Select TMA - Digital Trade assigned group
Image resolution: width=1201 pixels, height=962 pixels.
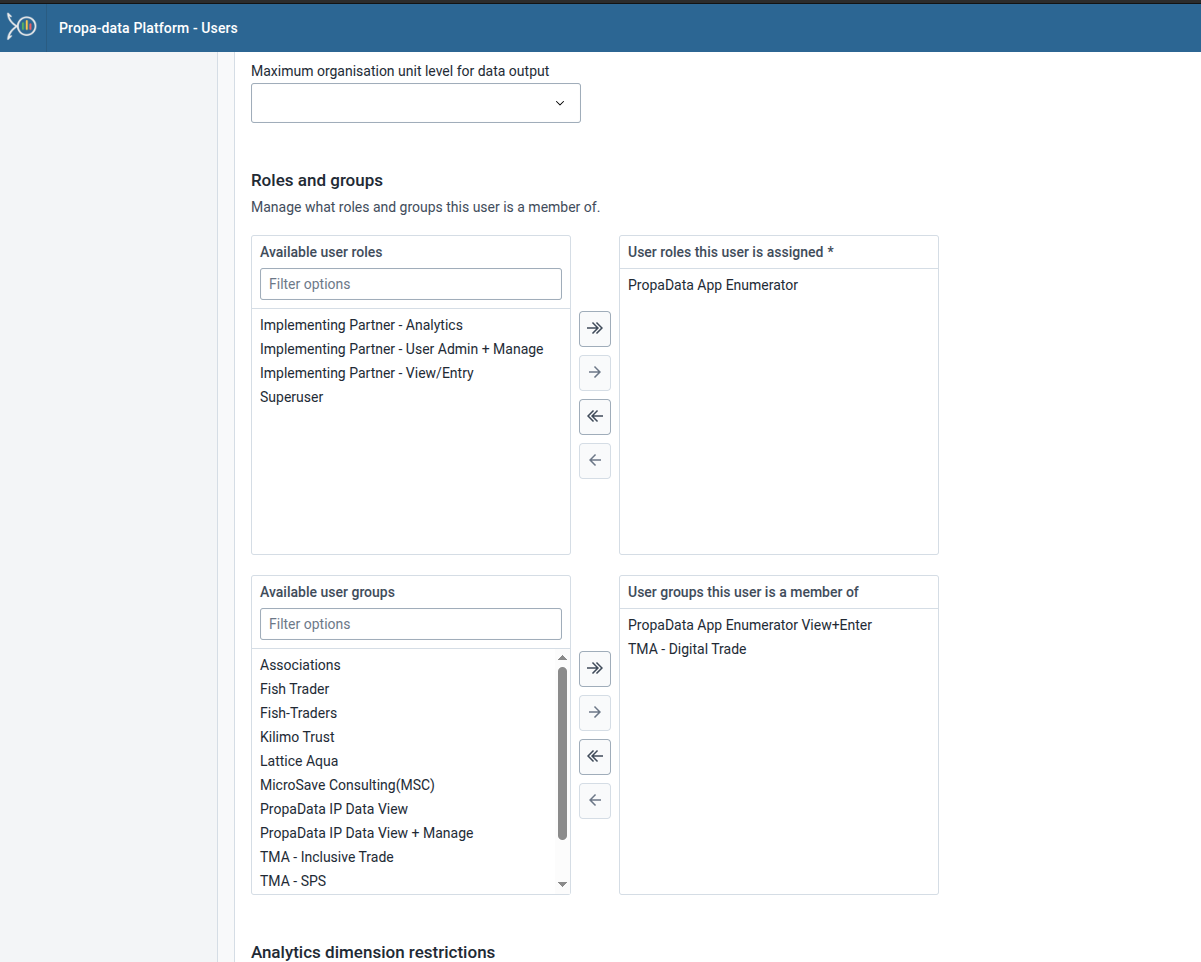coord(687,649)
